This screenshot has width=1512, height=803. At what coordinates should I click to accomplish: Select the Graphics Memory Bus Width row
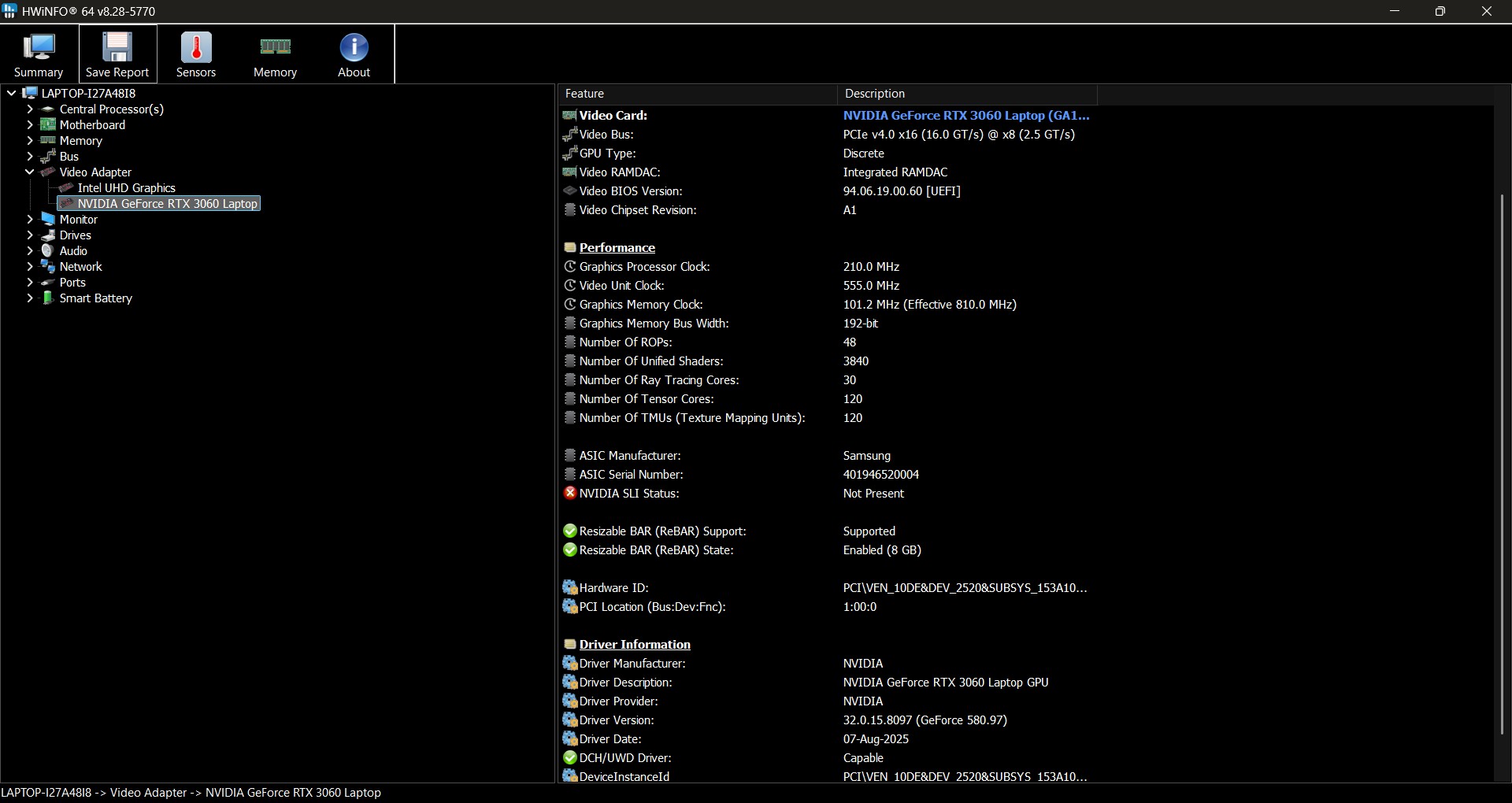pos(828,323)
